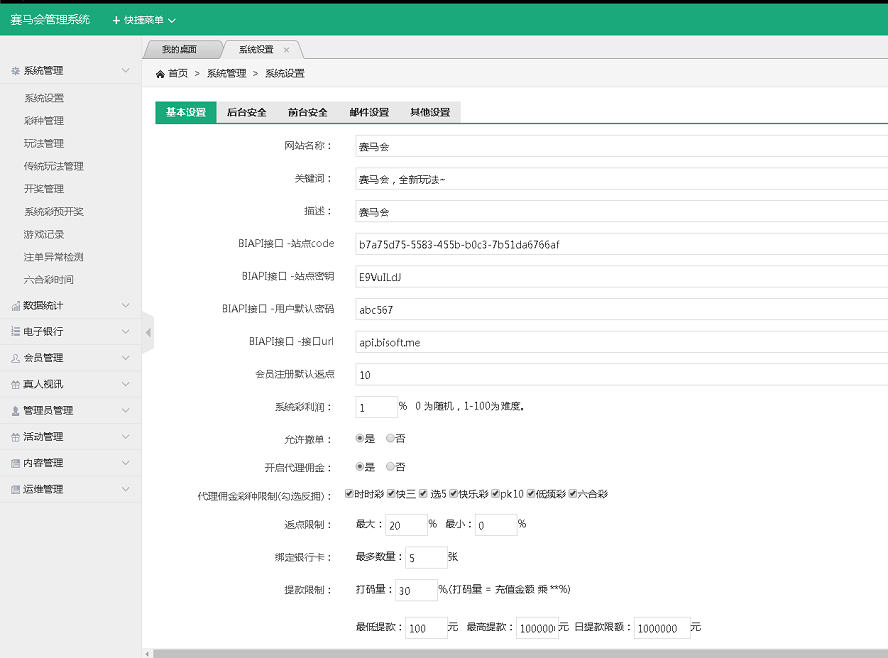This screenshot has height=658, width=888.
Task: Click the 电子银行 icon in the sidebar
Action: pos(16,331)
